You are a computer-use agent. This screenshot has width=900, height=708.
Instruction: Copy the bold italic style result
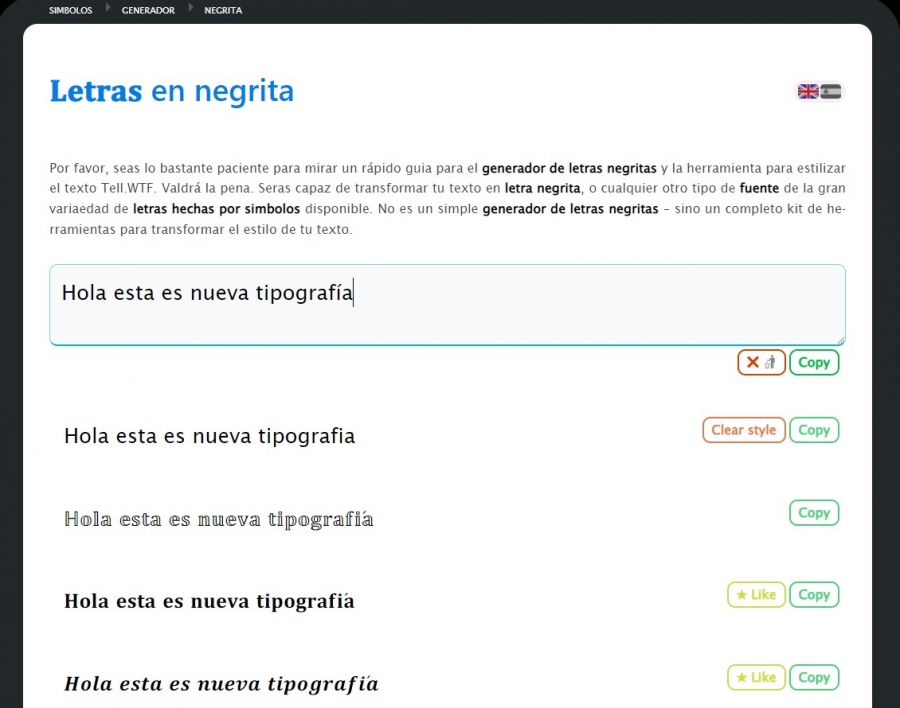[814, 677]
